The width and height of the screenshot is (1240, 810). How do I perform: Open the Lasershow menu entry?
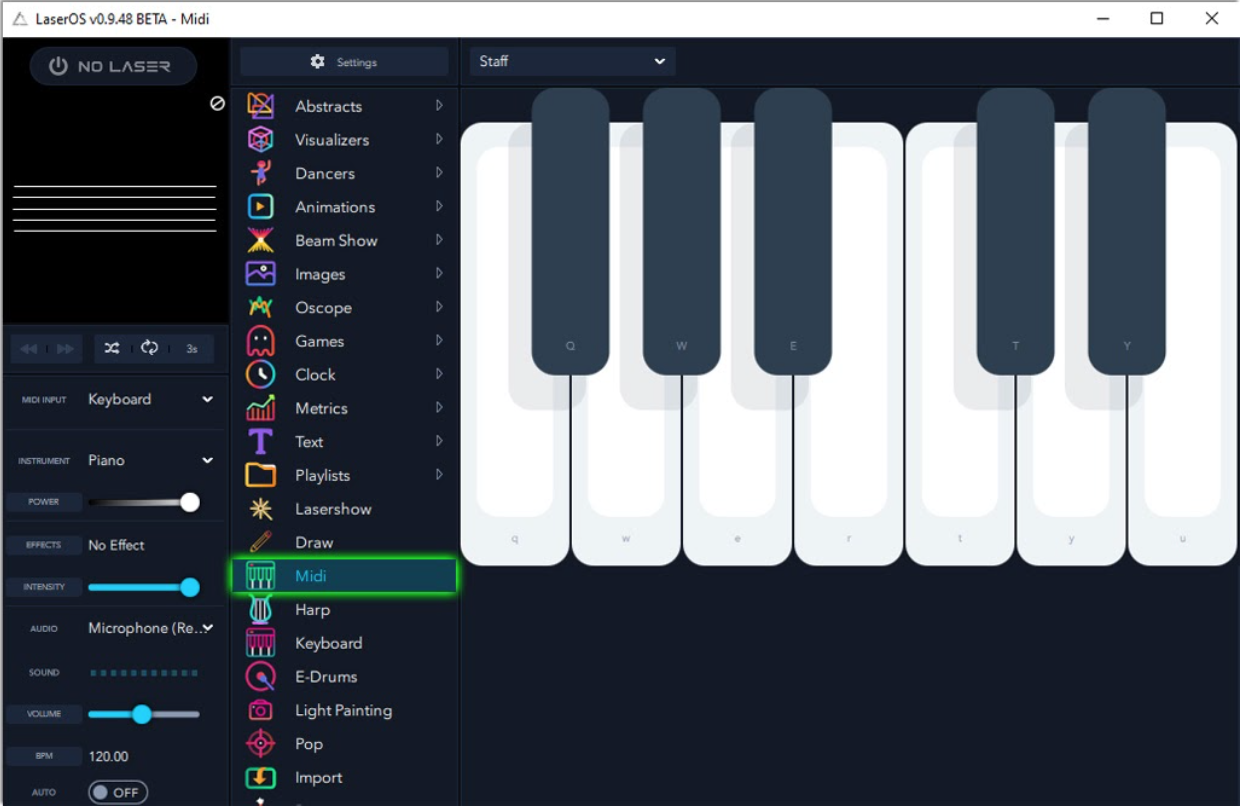(x=333, y=509)
